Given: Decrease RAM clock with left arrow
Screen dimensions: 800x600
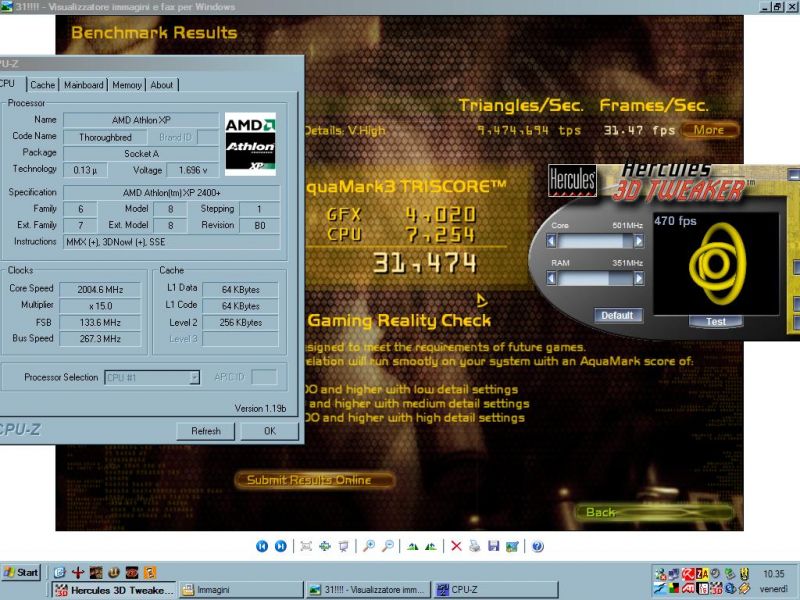Looking at the screenshot, I should coord(551,278).
